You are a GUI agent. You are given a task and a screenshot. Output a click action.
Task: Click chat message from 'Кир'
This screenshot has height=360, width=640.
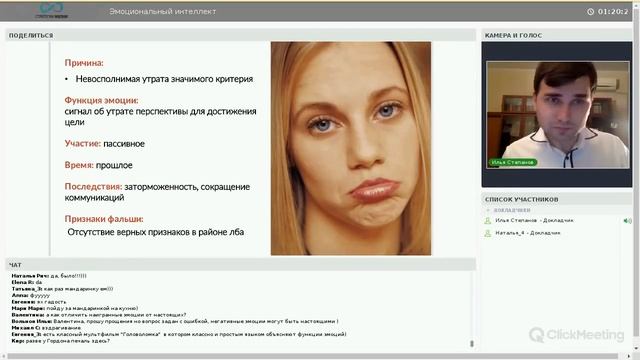60,341
